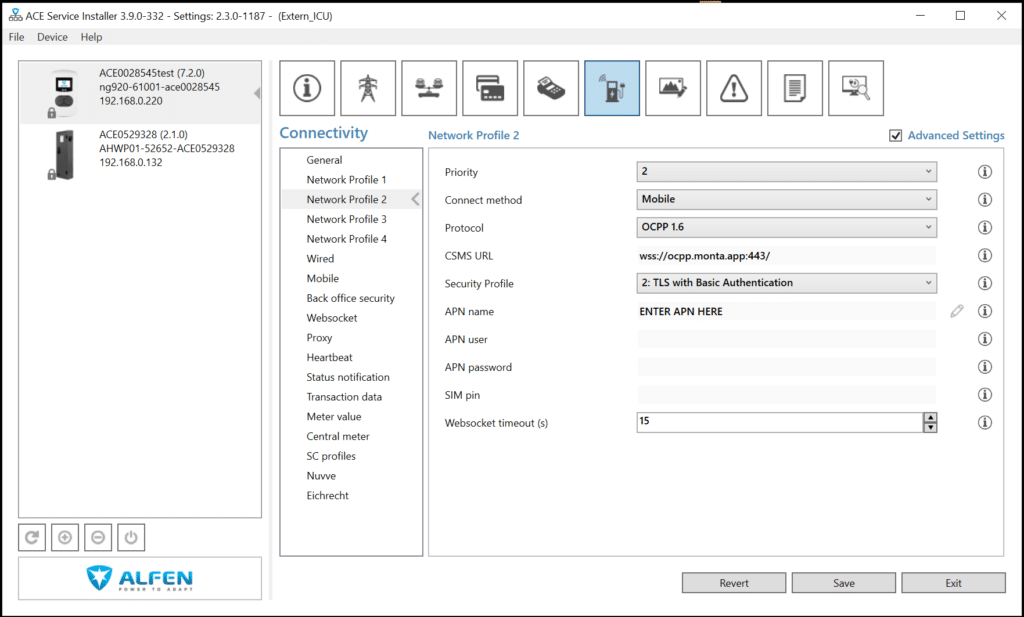Open the power grid pylon tab
The height and width of the screenshot is (617, 1024).
click(368, 88)
